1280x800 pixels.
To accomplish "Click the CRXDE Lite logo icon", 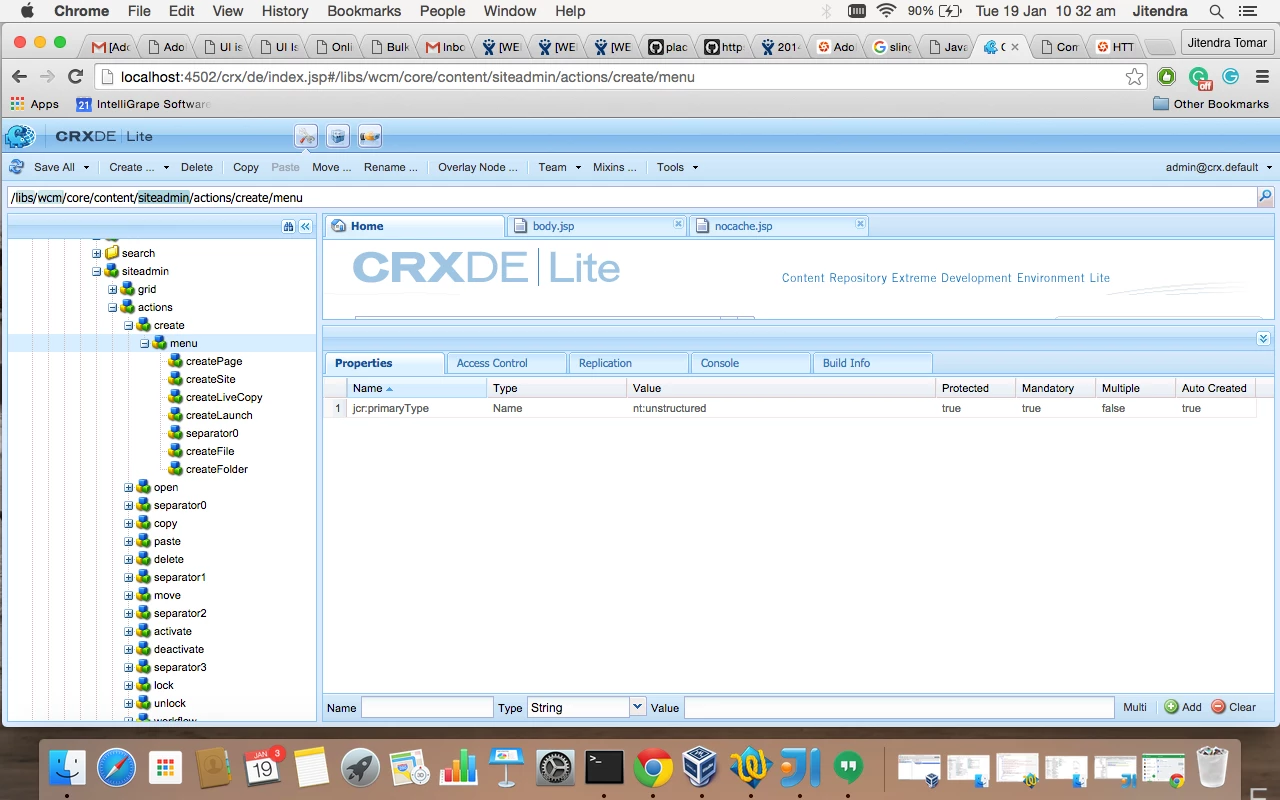I will pyautogui.click(x=20, y=137).
